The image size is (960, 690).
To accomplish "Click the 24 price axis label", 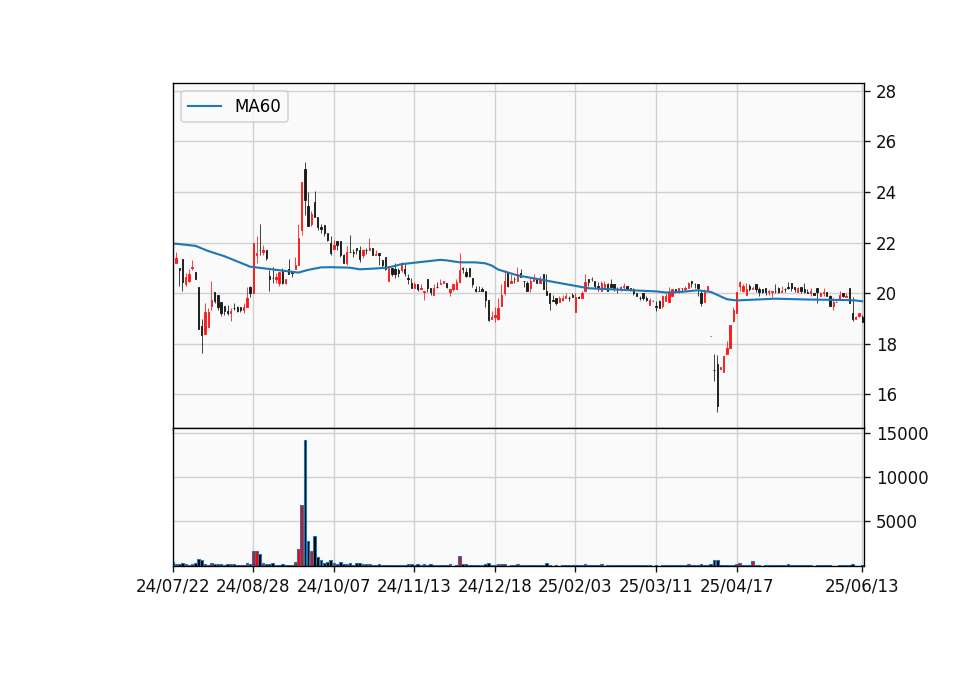I will (x=886, y=193).
